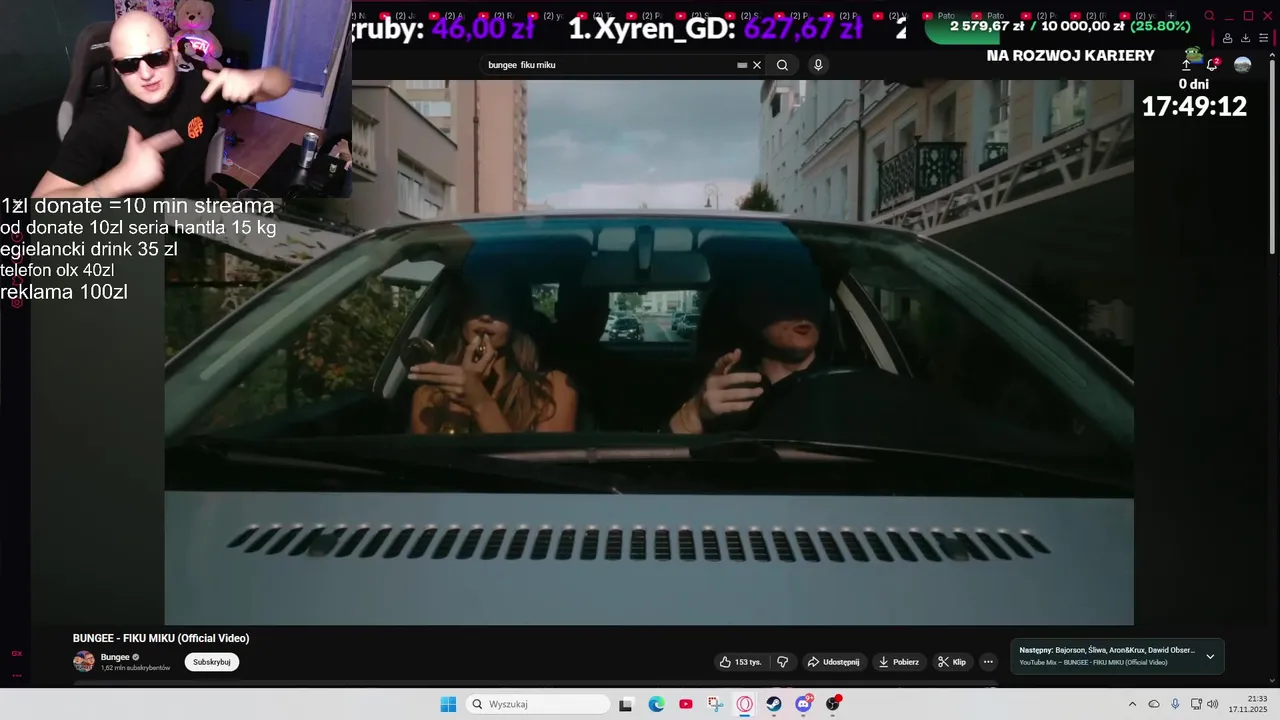Open the Bungee channel avatar
This screenshot has height=720, width=1280.
coord(84,661)
